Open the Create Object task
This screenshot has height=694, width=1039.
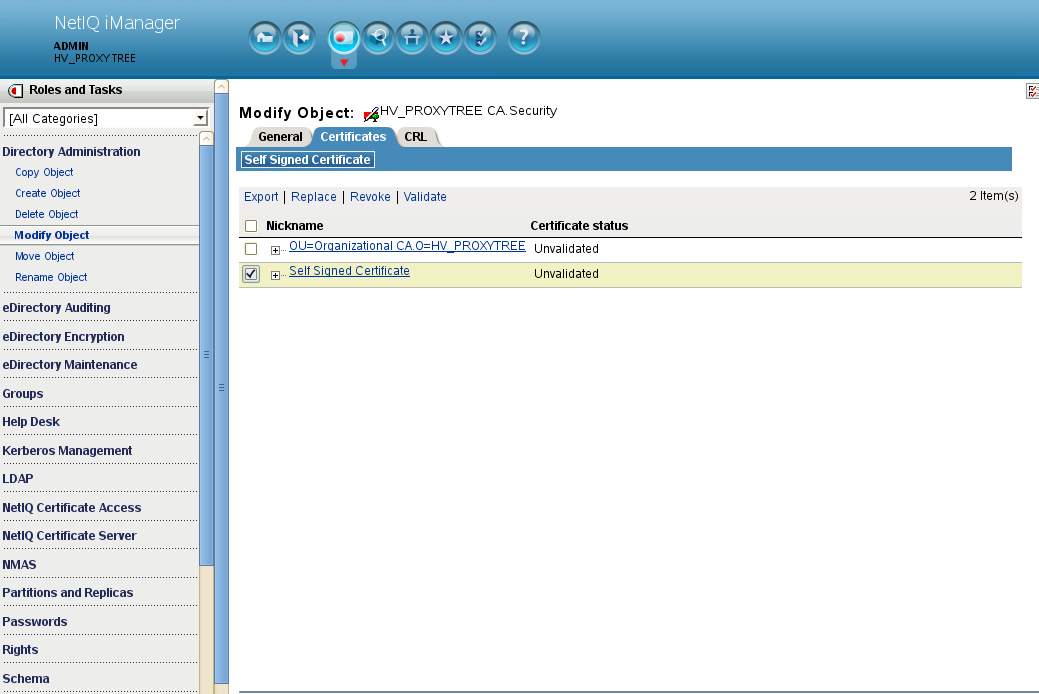pos(48,194)
